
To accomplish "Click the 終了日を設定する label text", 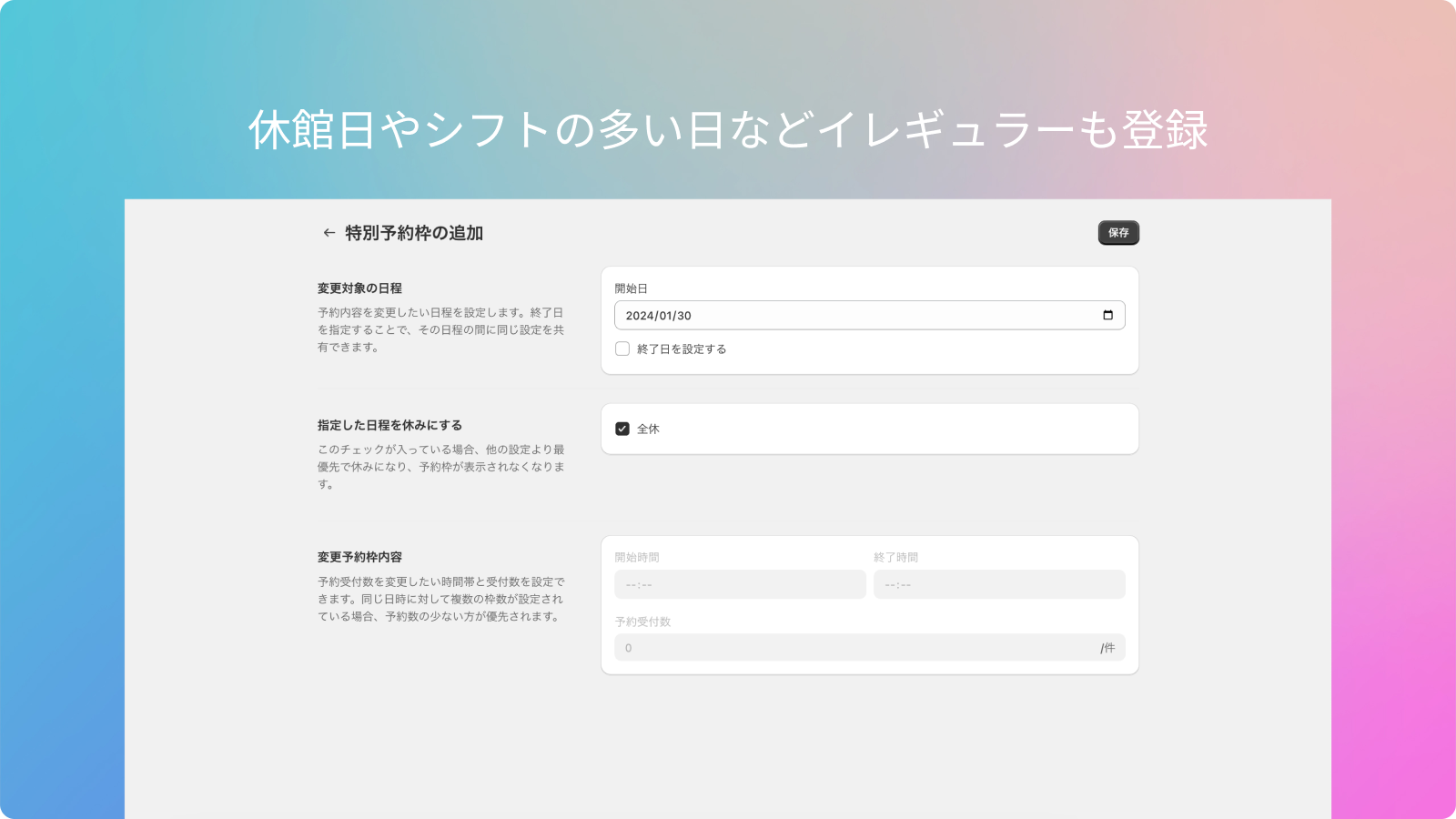I will coord(682,349).
